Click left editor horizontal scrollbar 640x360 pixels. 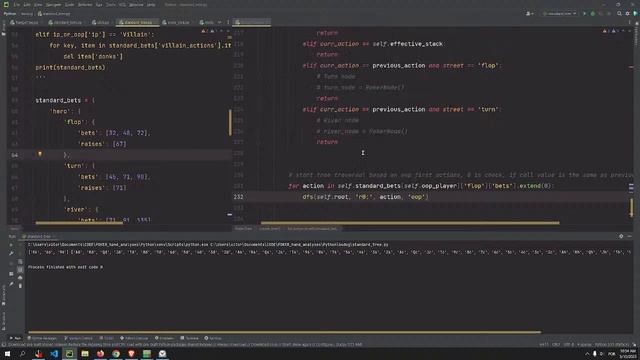79,223
